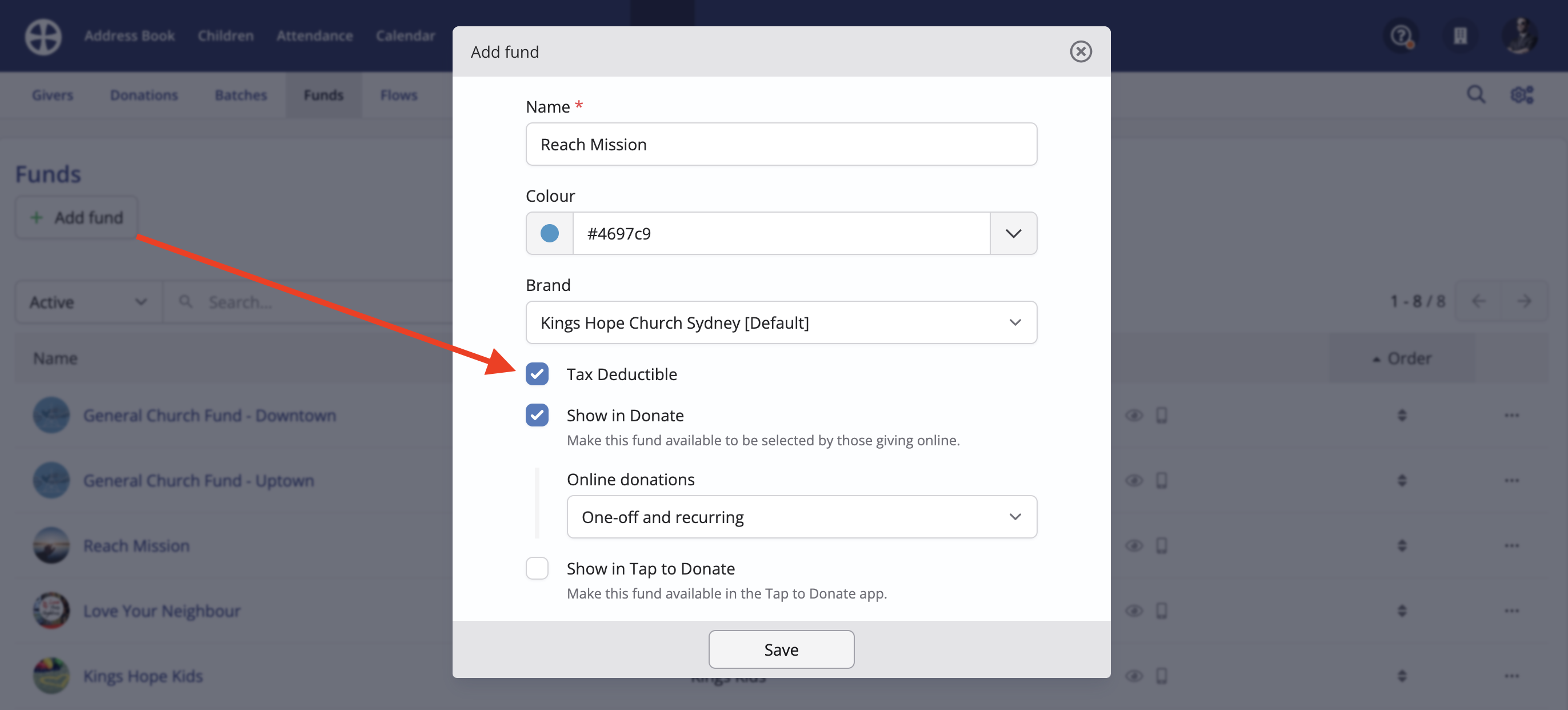Open the Active status filter dropdown
Viewport: 1568px width, 710px height.
tap(89, 302)
